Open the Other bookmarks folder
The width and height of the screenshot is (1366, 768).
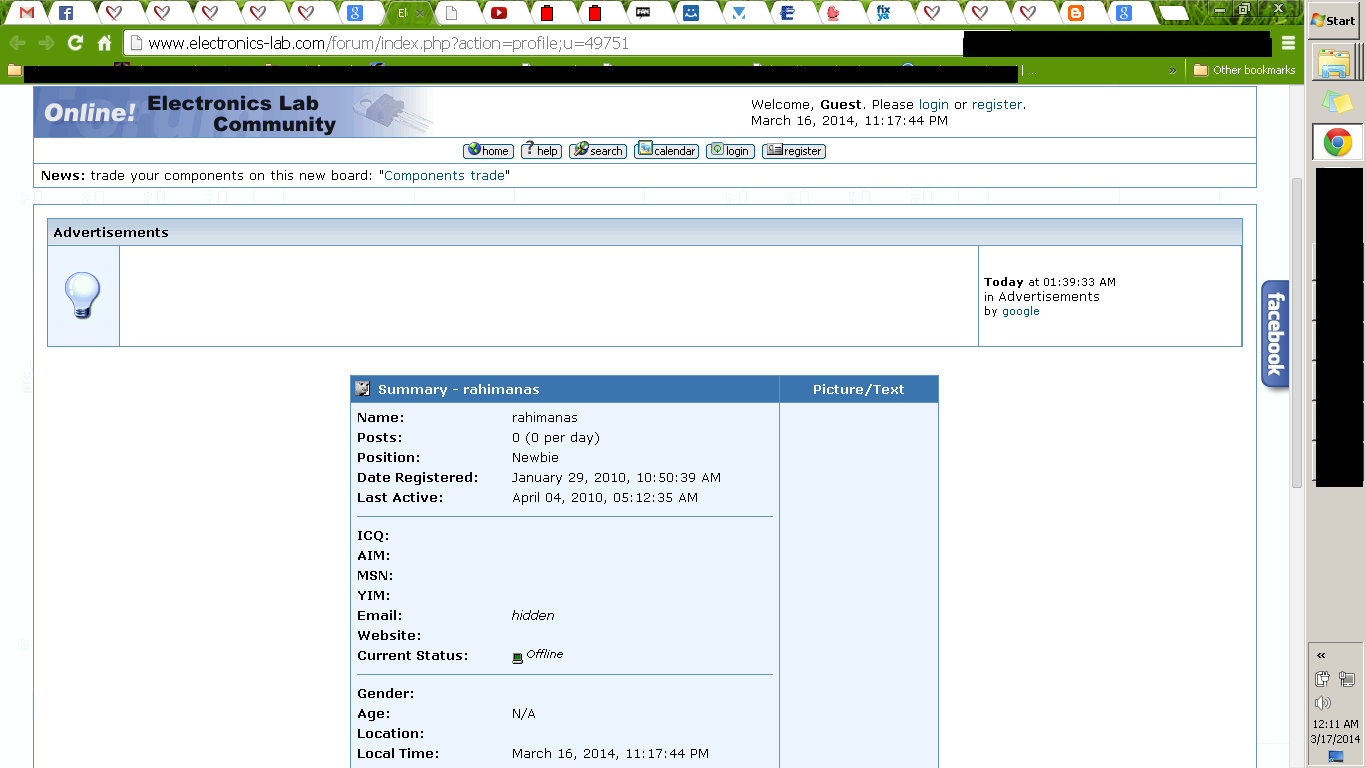pyautogui.click(x=1244, y=70)
